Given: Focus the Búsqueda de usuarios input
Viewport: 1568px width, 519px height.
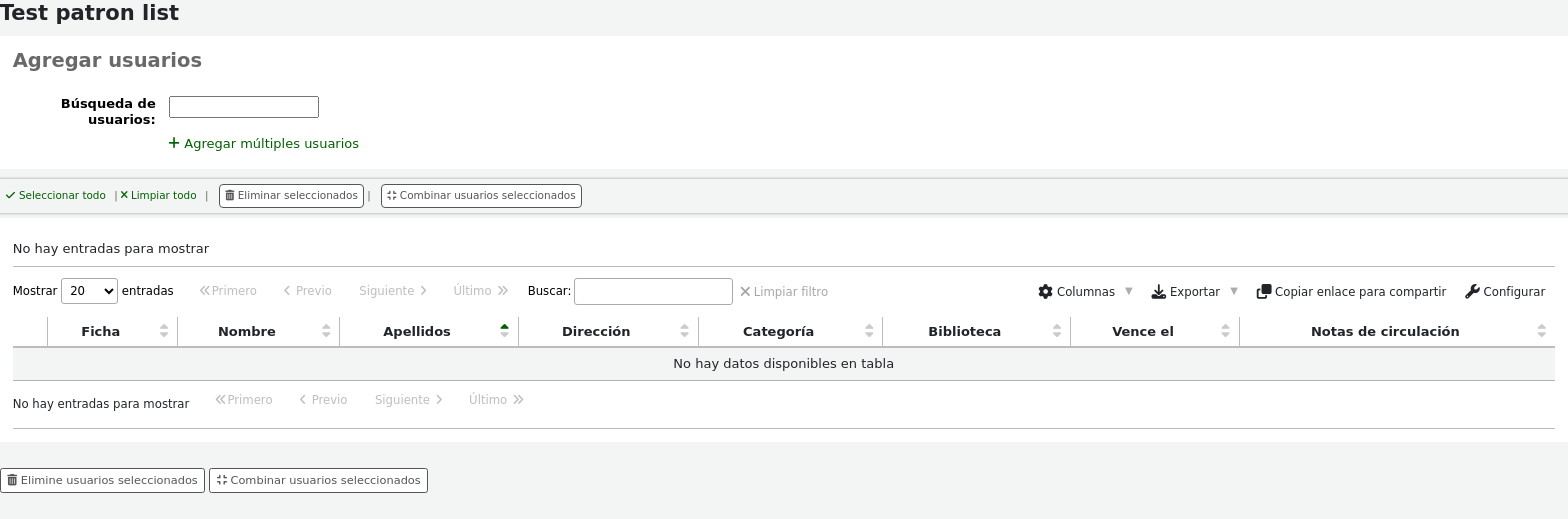Looking at the screenshot, I should click(x=243, y=107).
